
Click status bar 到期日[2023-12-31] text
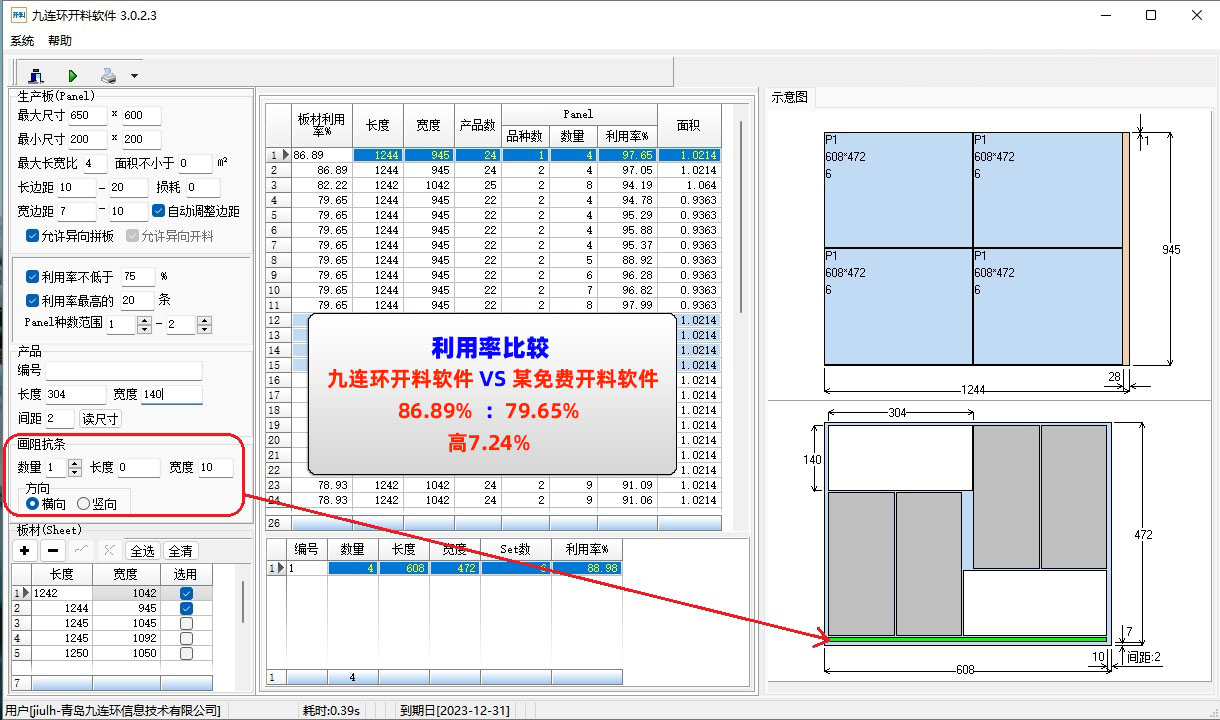pos(455,710)
